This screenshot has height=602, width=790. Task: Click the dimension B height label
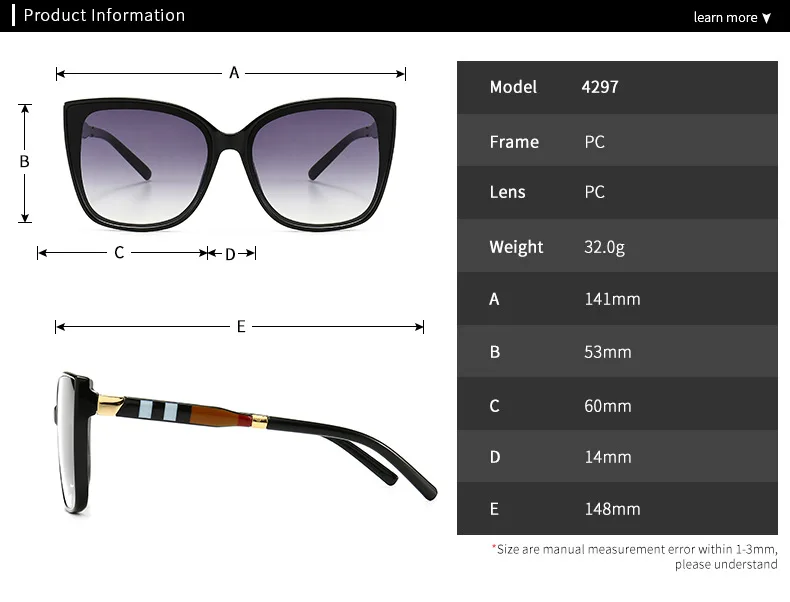click(24, 161)
